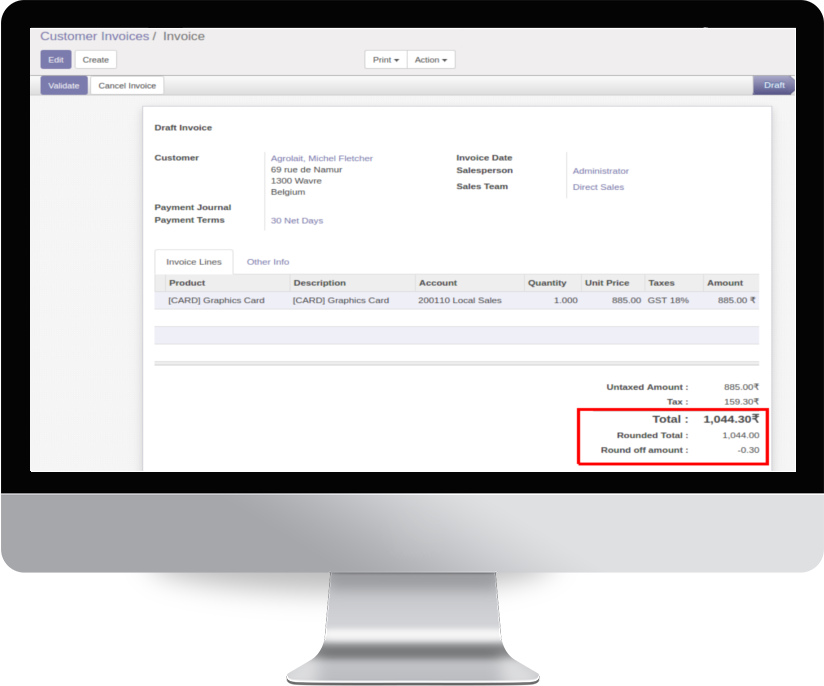
Task: Click the Tax value 159.30₹
Action: (741, 402)
